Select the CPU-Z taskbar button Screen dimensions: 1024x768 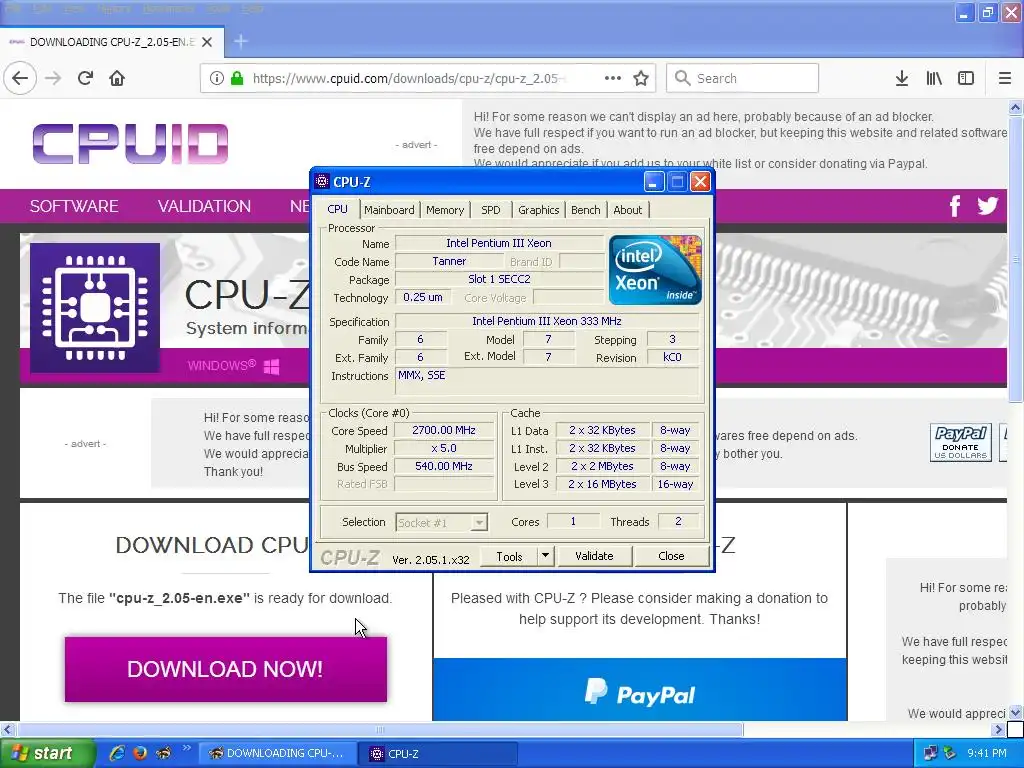[x=440, y=754]
